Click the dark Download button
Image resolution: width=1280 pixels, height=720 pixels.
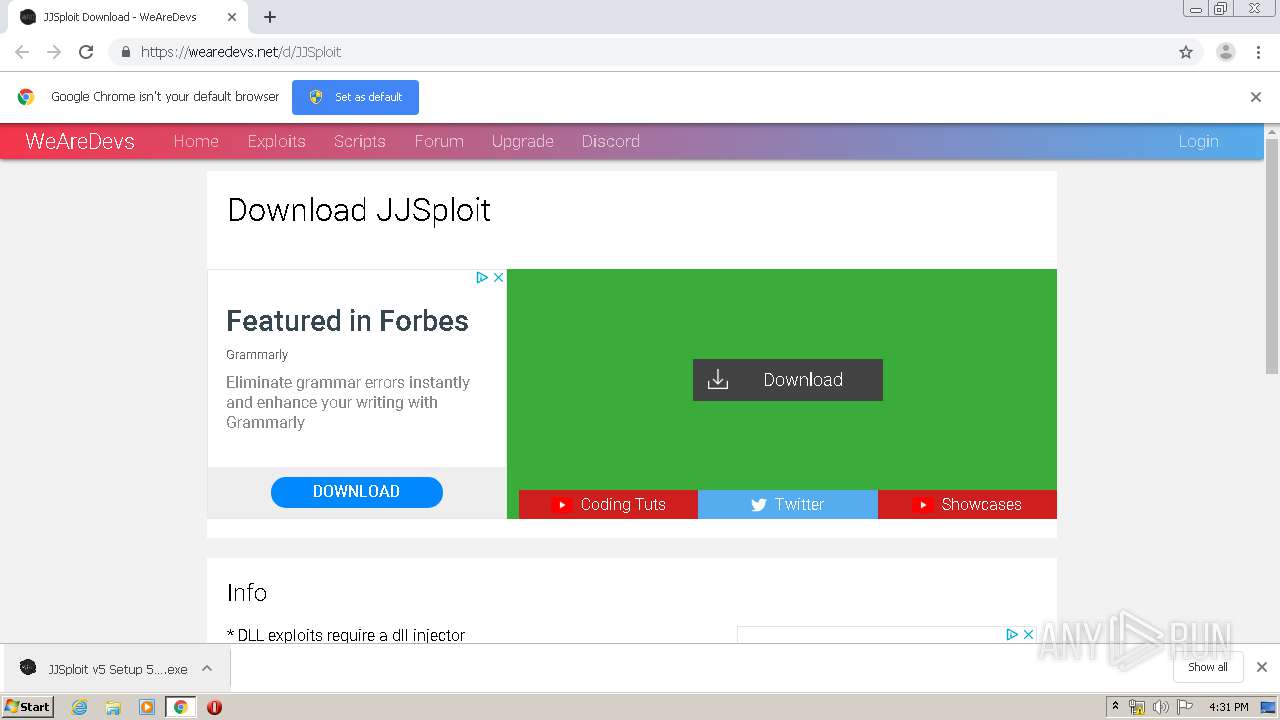(788, 380)
